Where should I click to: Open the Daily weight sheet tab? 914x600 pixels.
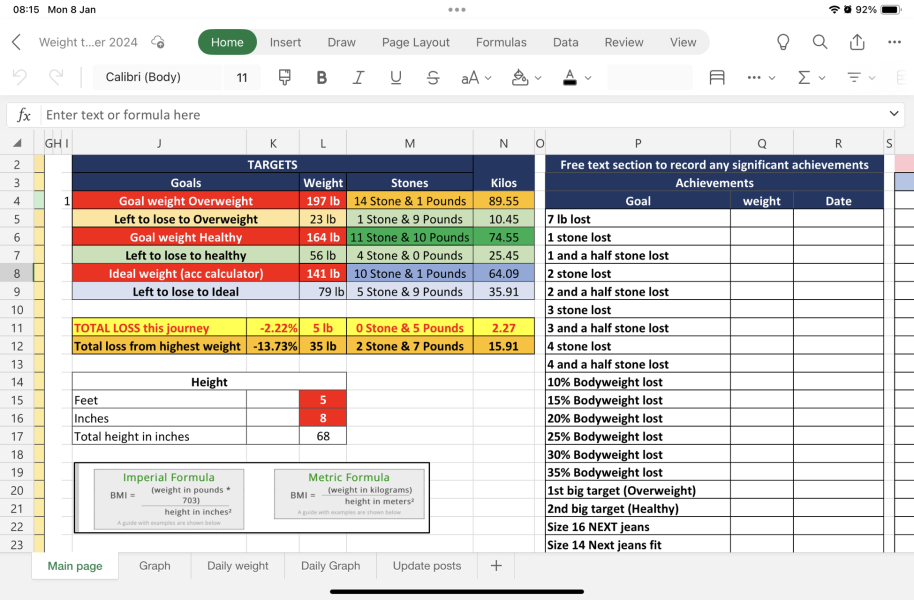point(238,566)
